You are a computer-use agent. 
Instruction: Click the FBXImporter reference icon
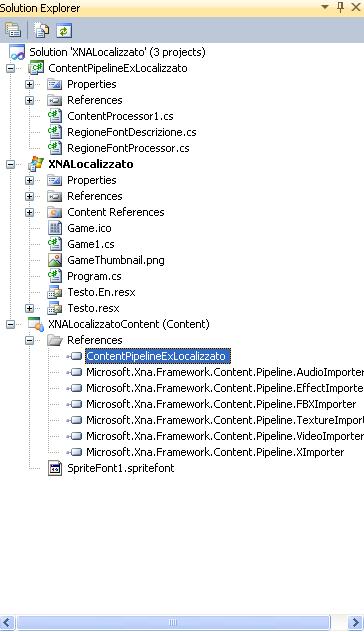75,404
